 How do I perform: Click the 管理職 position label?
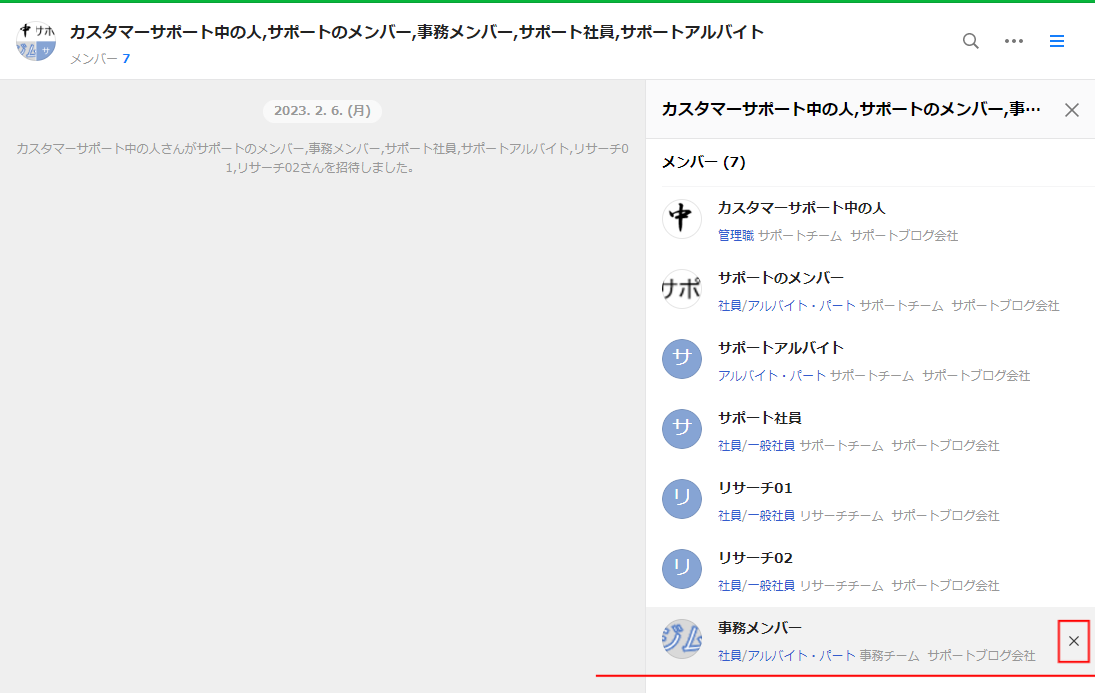click(735, 236)
